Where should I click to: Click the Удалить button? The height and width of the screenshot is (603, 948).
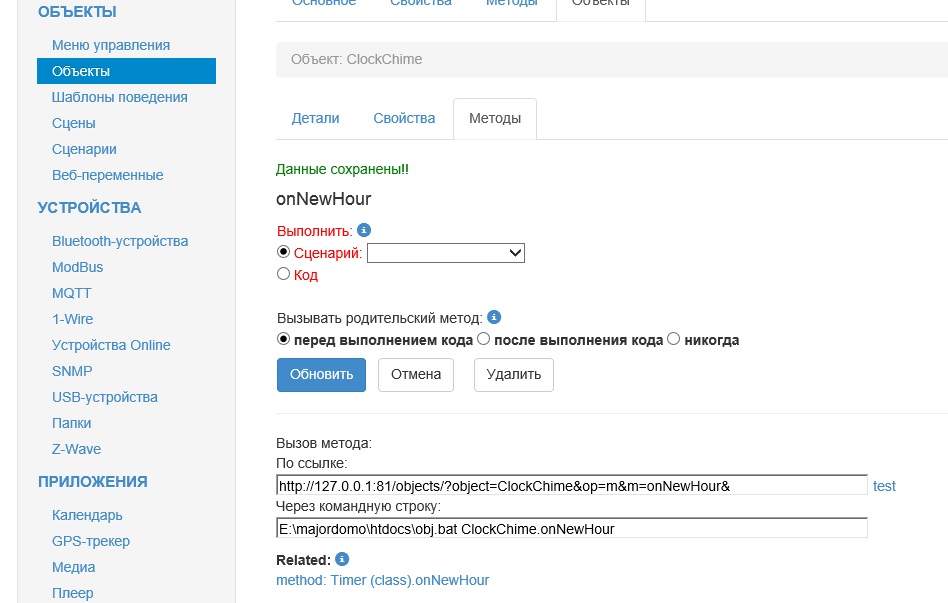point(513,374)
